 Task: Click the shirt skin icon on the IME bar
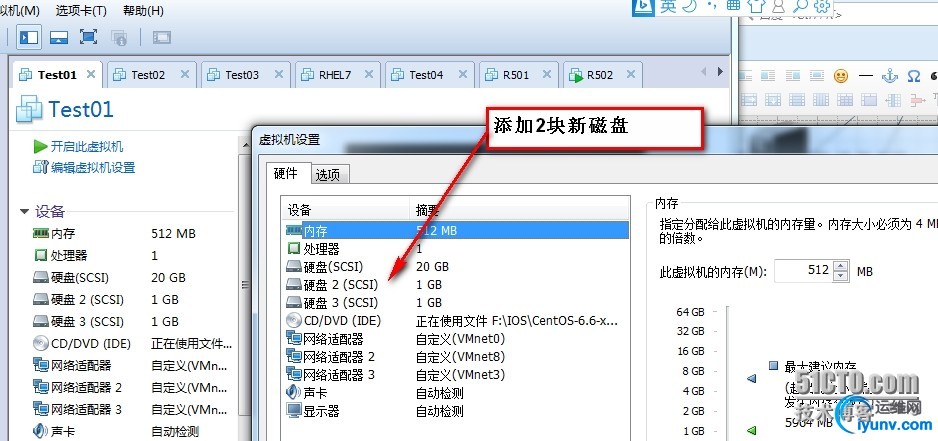pyautogui.click(x=757, y=6)
